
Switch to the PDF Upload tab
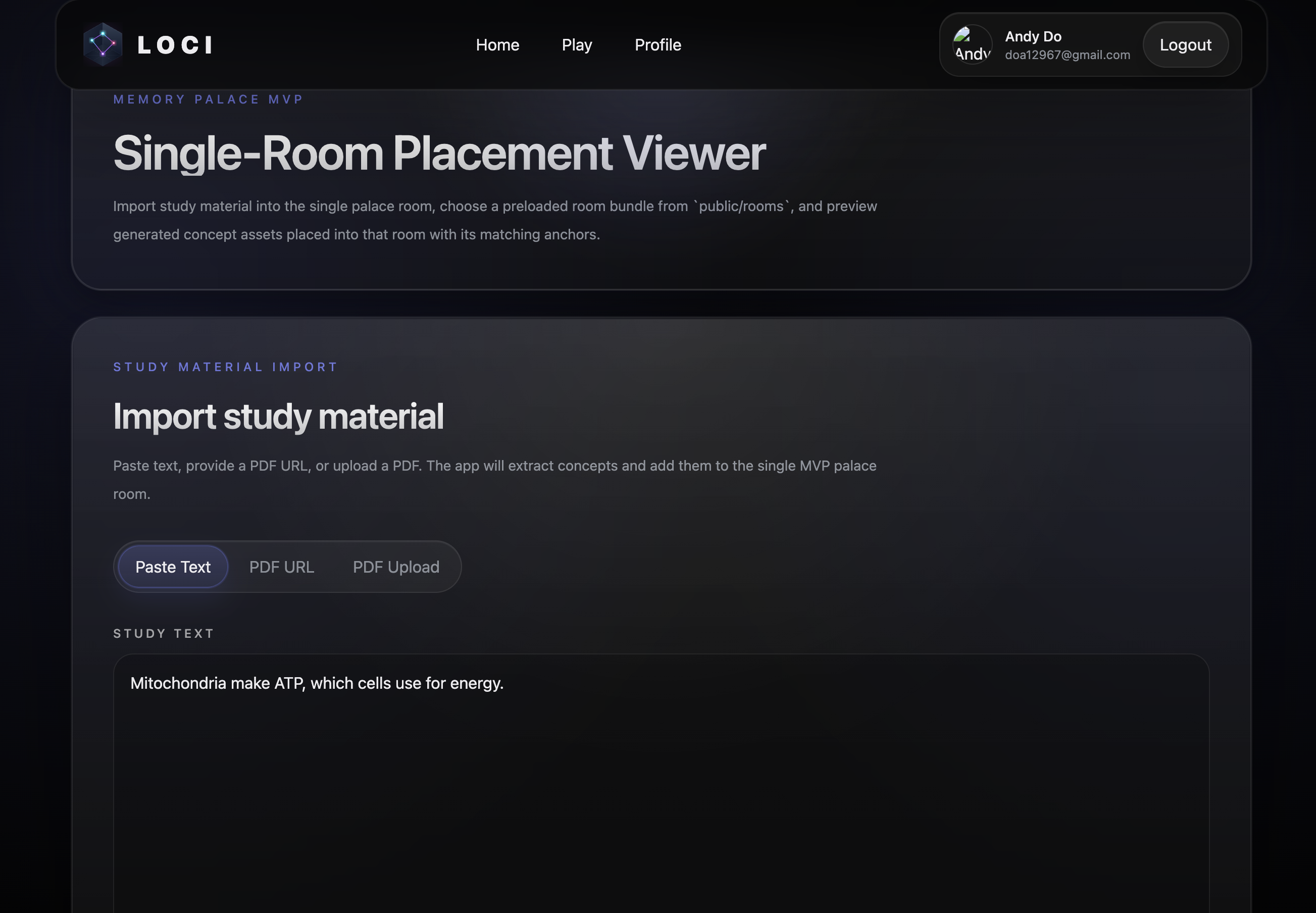pos(396,567)
